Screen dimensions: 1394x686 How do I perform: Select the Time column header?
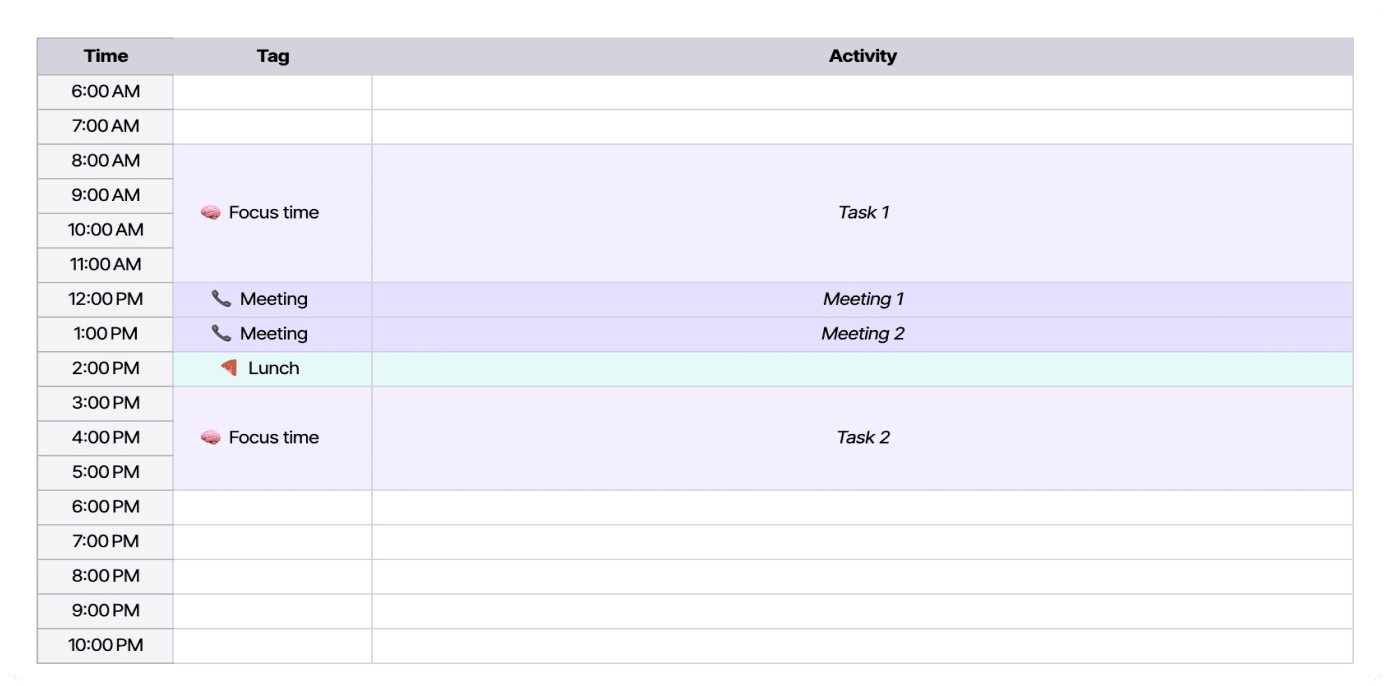(x=105, y=56)
